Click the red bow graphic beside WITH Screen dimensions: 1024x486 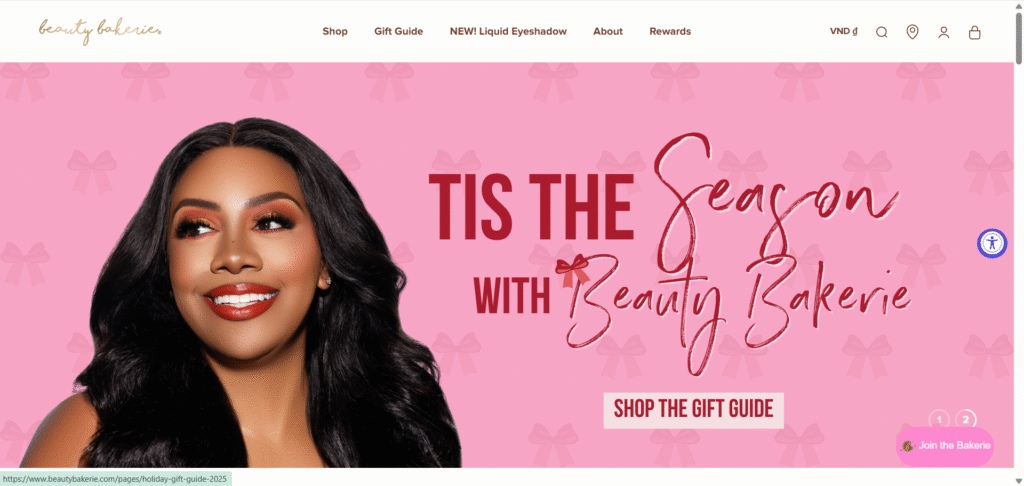point(573,271)
